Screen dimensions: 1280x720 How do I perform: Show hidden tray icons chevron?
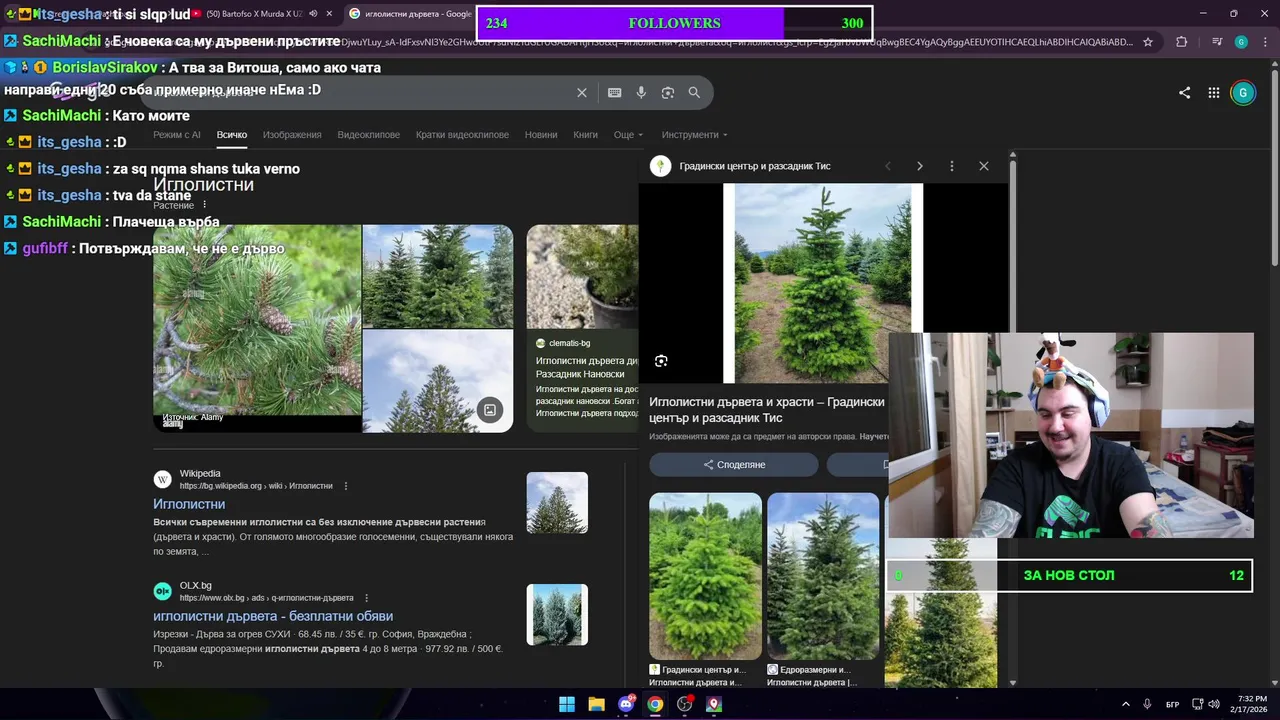click(1125, 704)
